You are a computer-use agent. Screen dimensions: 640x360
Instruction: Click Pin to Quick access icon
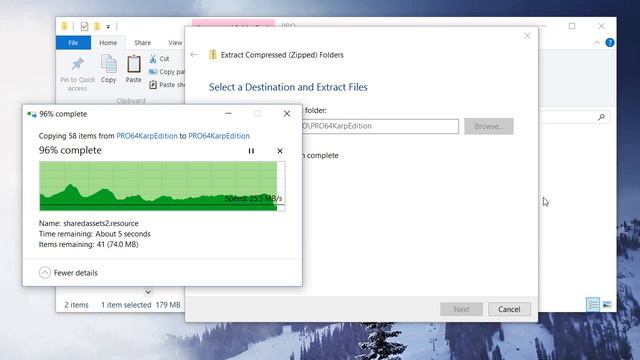pos(78,64)
